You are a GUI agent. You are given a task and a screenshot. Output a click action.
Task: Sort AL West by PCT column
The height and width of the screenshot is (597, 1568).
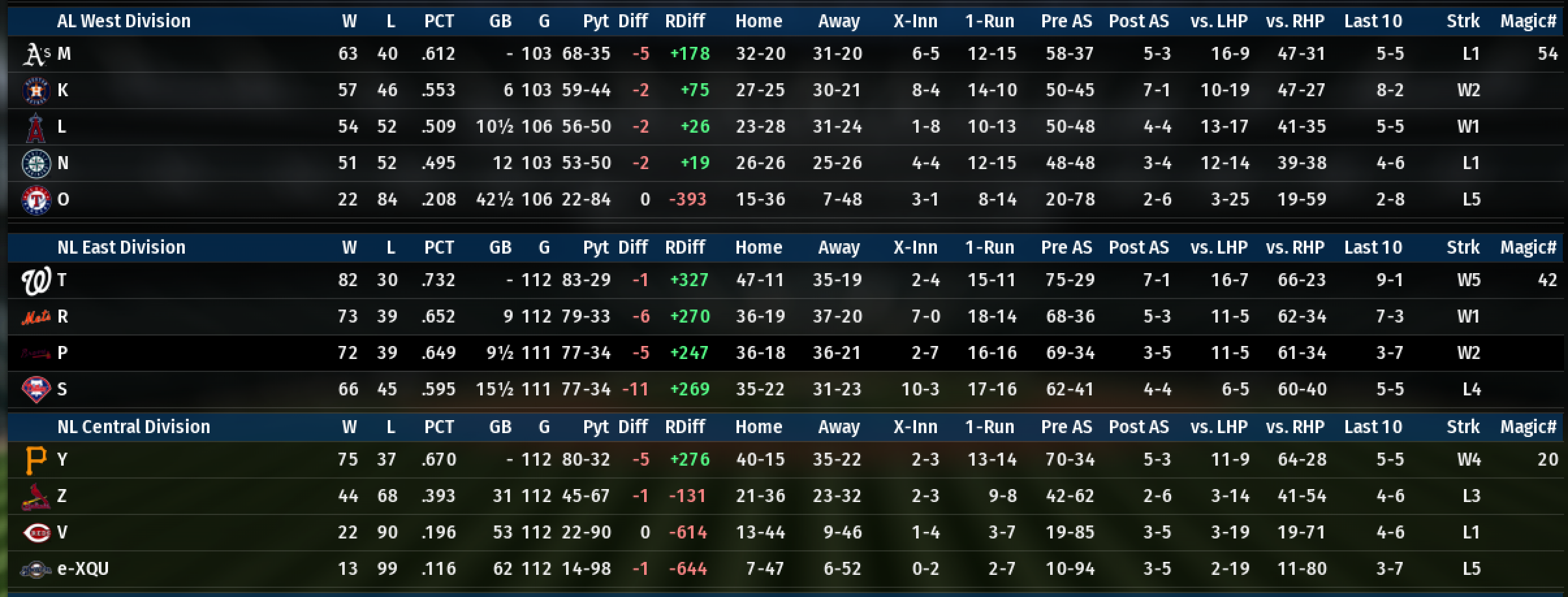439,21
